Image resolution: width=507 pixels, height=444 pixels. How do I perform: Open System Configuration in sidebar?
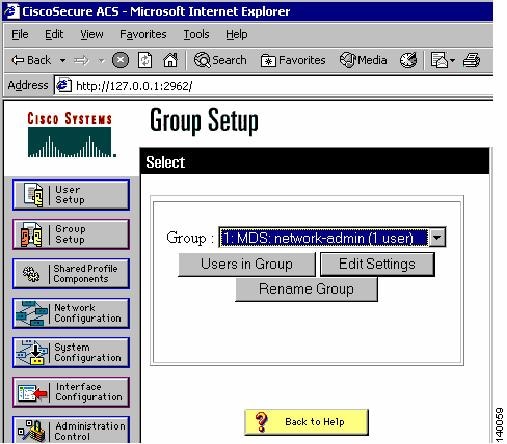click(71, 352)
